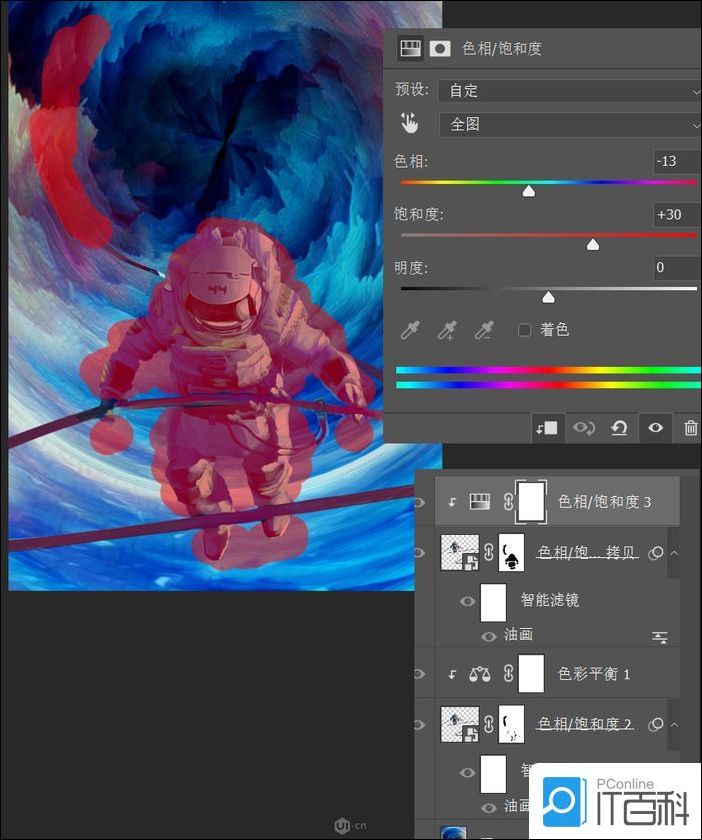Click the link chain icon on 色彩平衡 1
702x840 pixels.
pos(508,673)
